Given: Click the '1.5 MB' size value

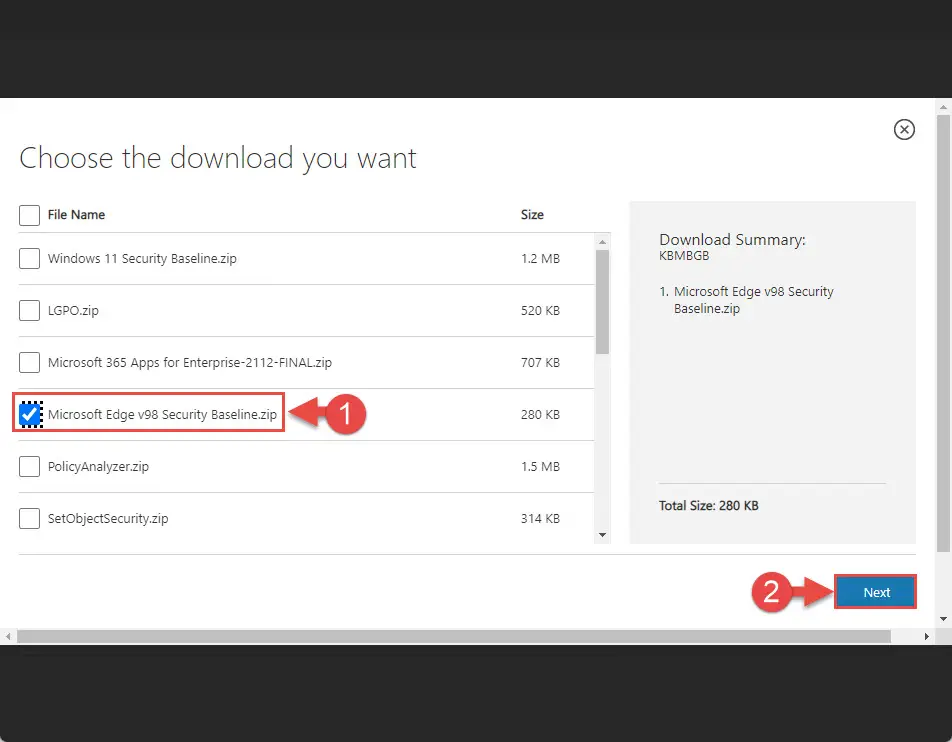Looking at the screenshot, I should pos(540,466).
